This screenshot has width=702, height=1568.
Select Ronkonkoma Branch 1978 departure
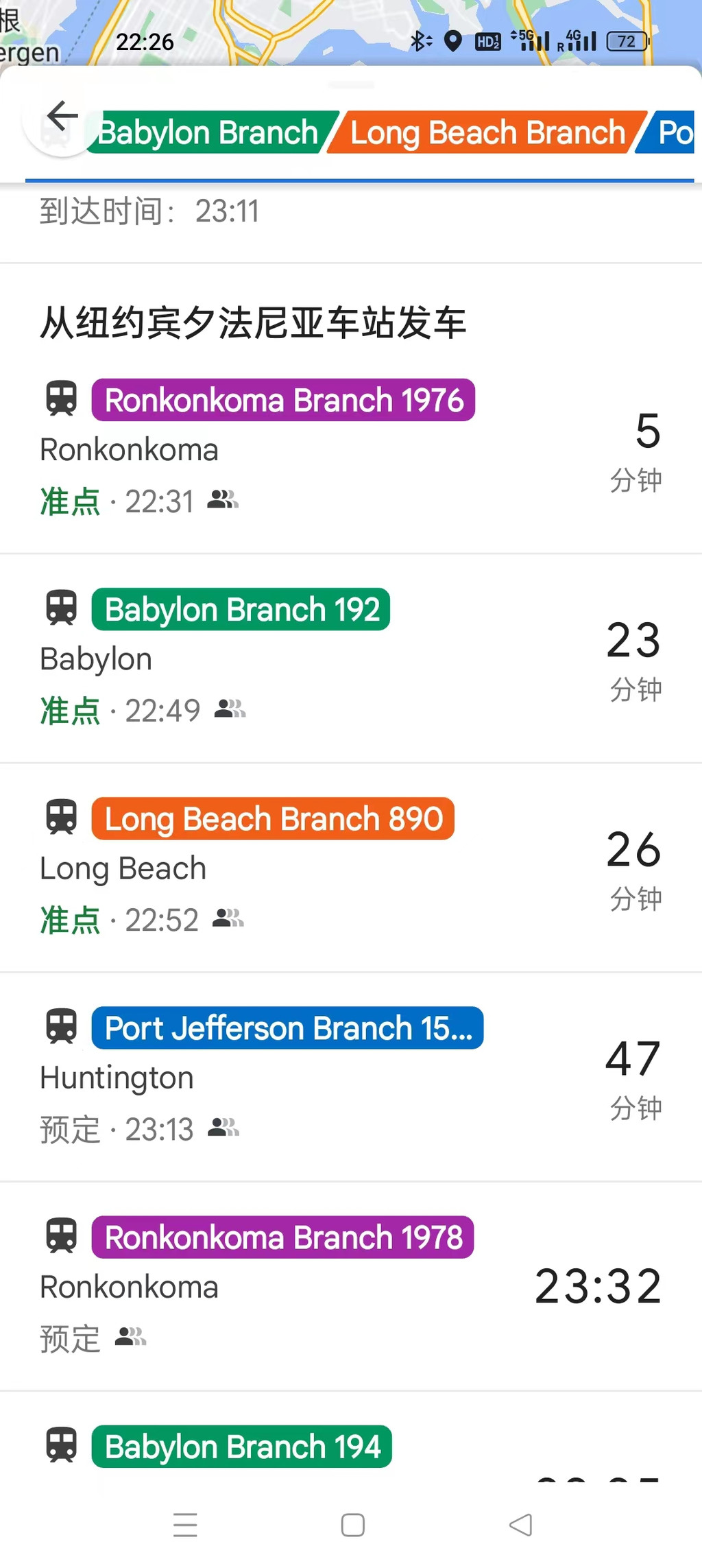pos(282,1237)
